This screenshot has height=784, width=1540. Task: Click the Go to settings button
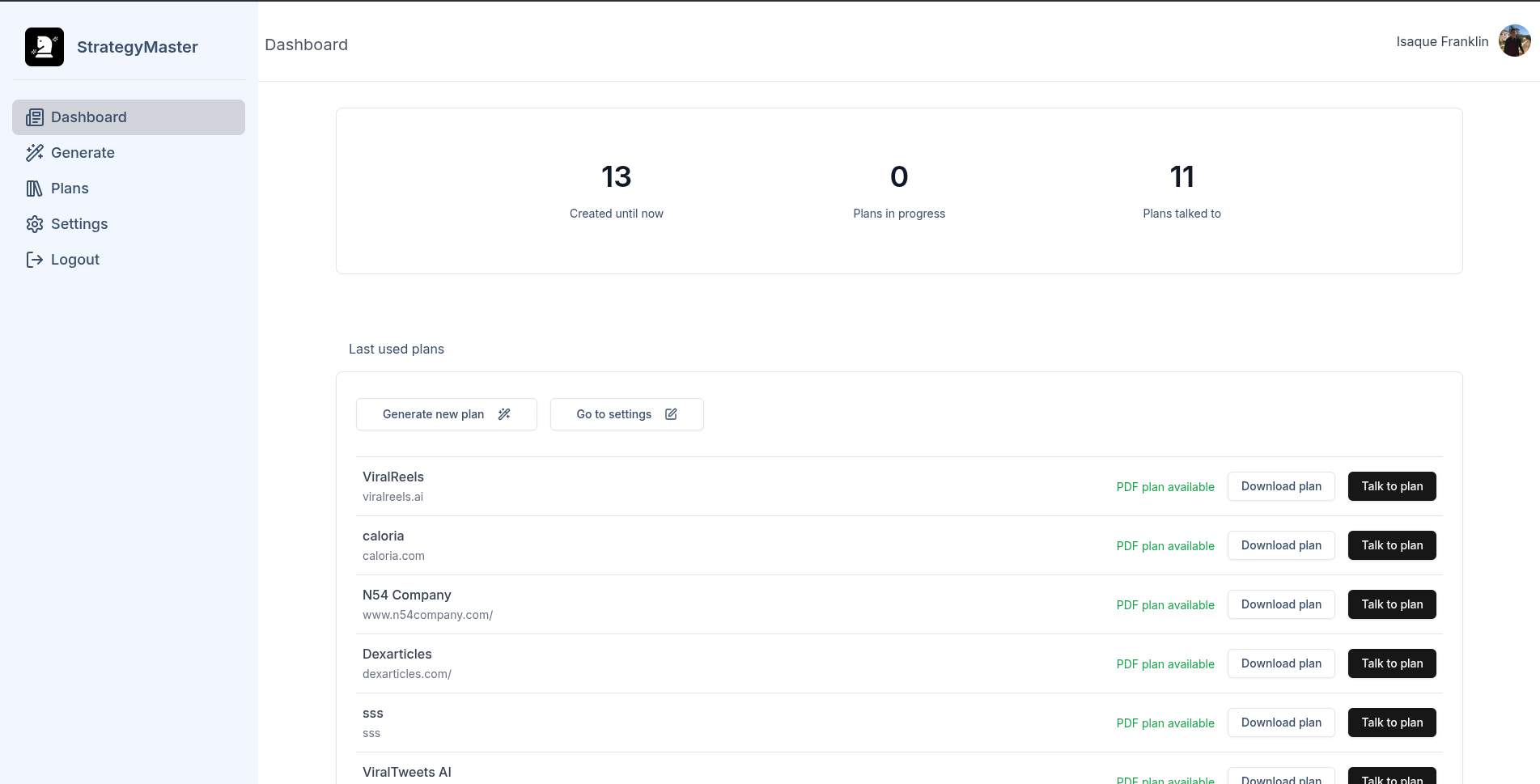click(x=627, y=414)
